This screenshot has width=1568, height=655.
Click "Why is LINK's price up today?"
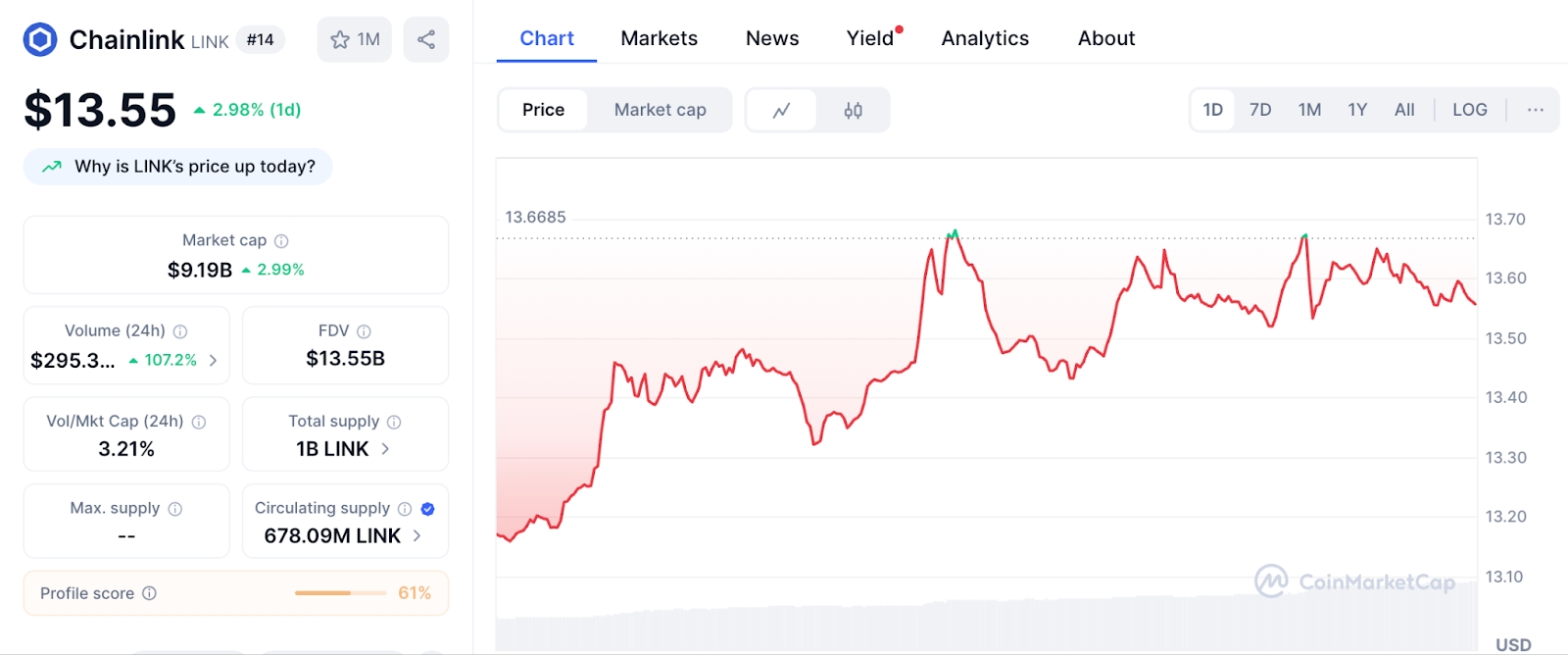click(178, 167)
